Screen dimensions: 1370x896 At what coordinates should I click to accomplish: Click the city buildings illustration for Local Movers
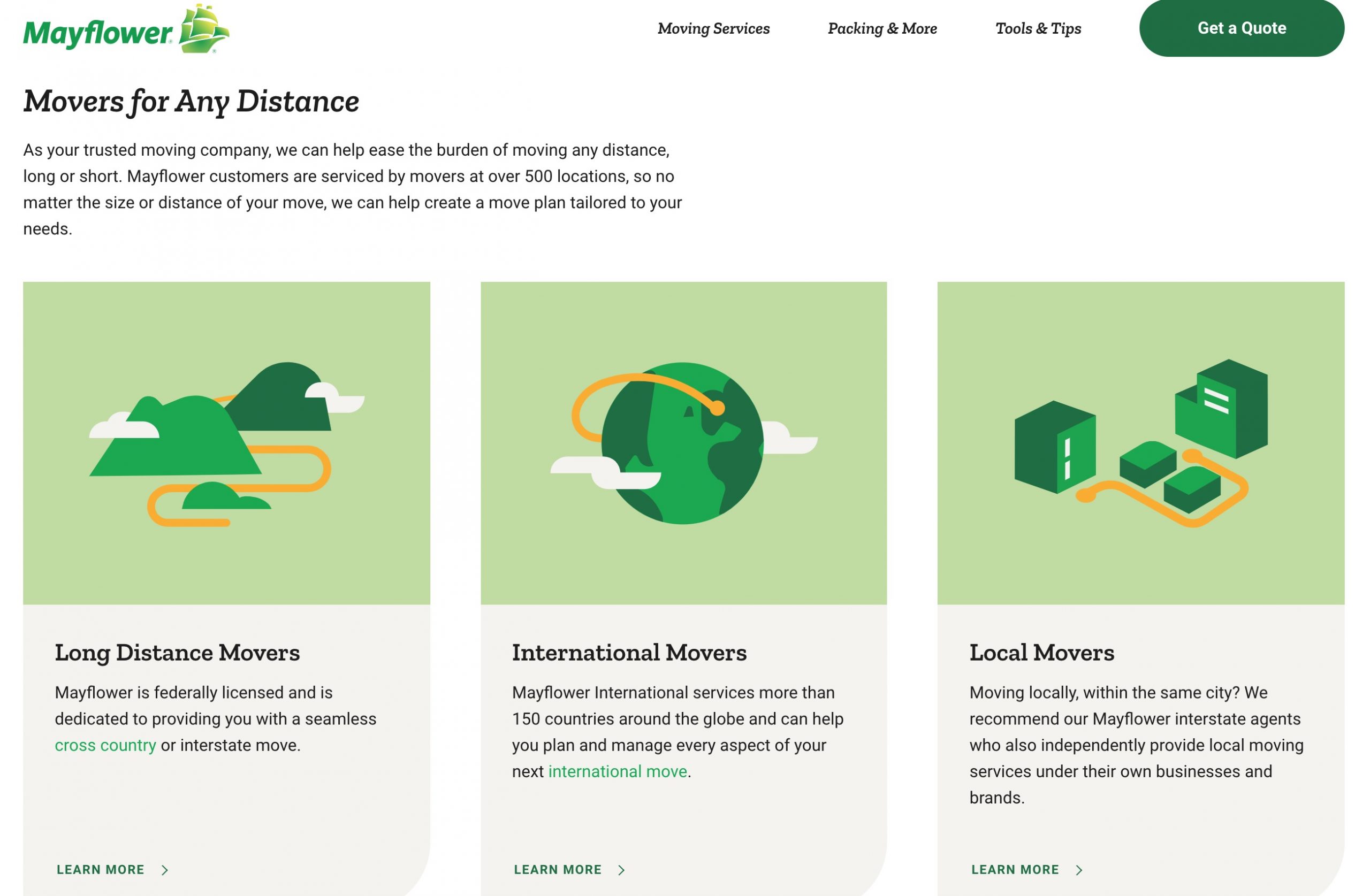(x=1140, y=443)
